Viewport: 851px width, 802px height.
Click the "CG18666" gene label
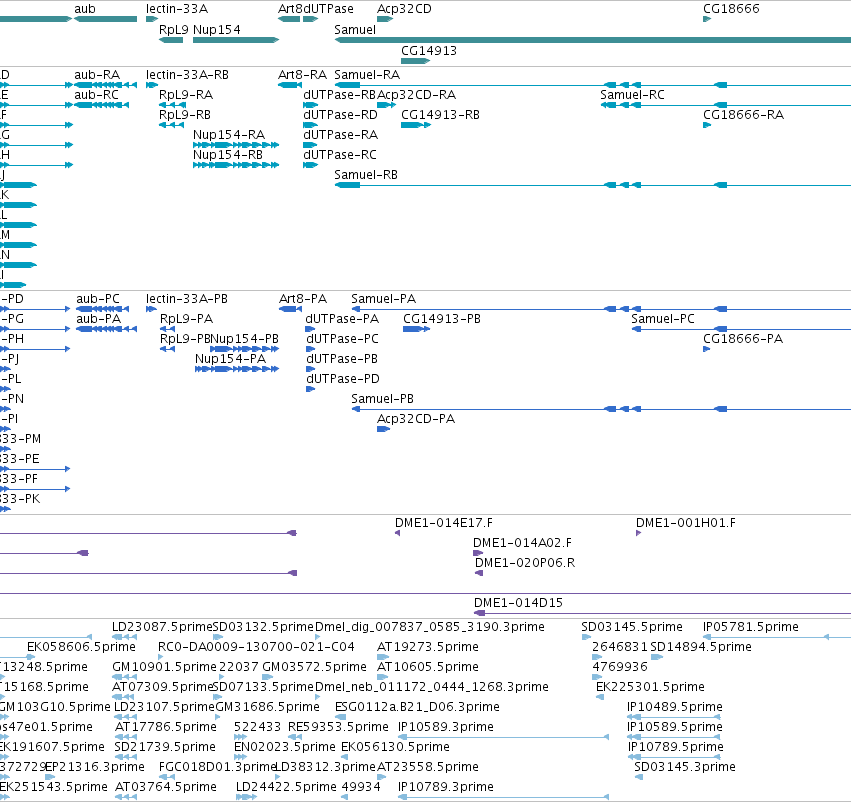click(731, 9)
